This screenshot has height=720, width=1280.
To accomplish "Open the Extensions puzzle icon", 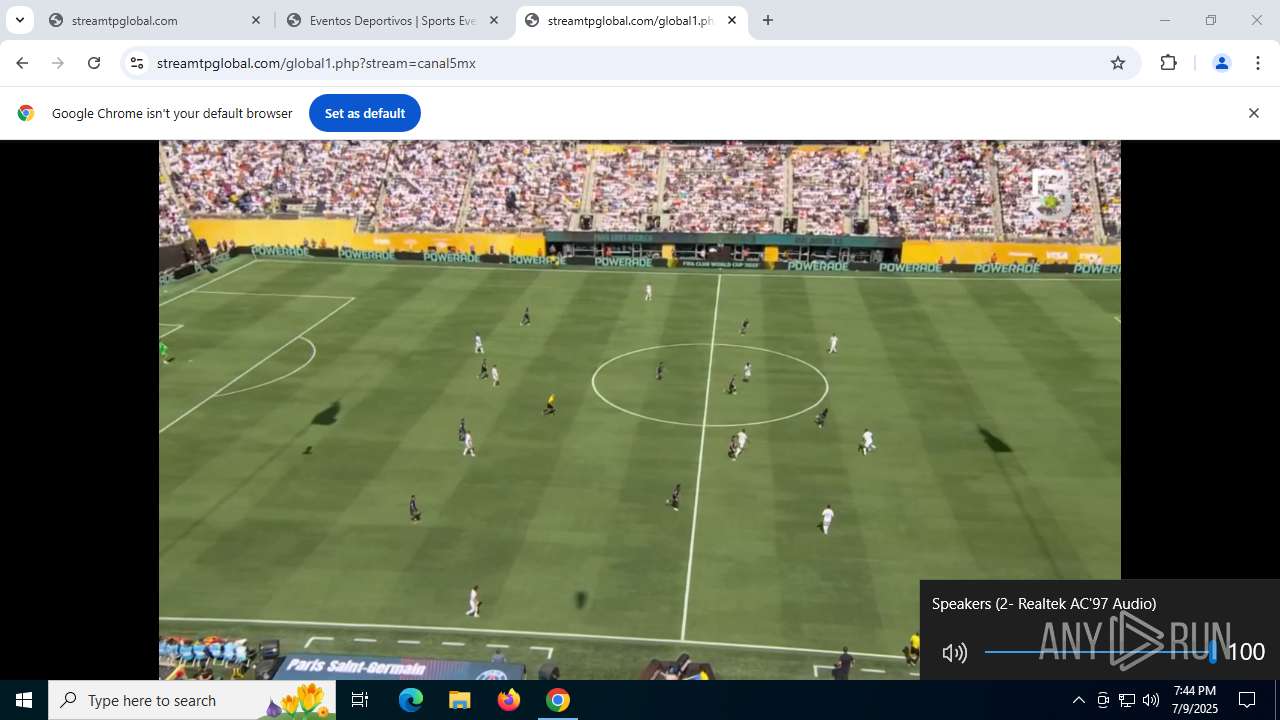I will (x=1168, y=63).
